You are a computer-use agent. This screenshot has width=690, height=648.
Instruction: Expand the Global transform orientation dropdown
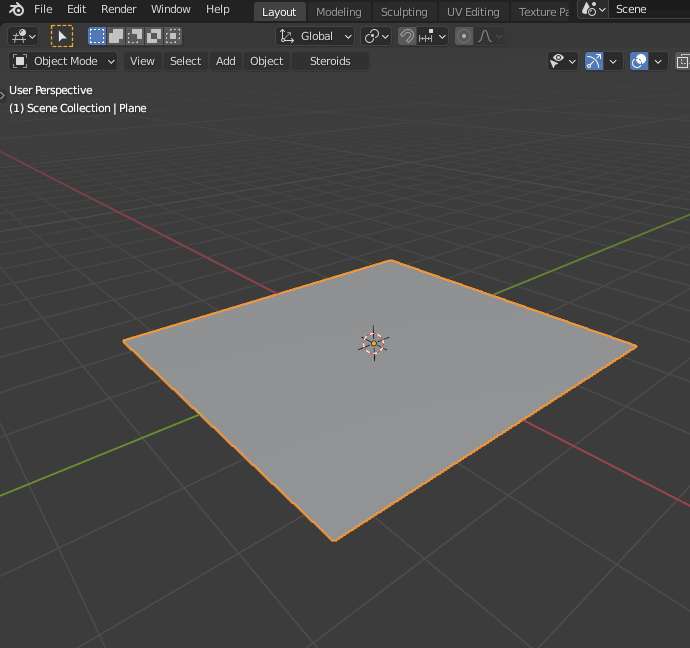coord(316,36)
